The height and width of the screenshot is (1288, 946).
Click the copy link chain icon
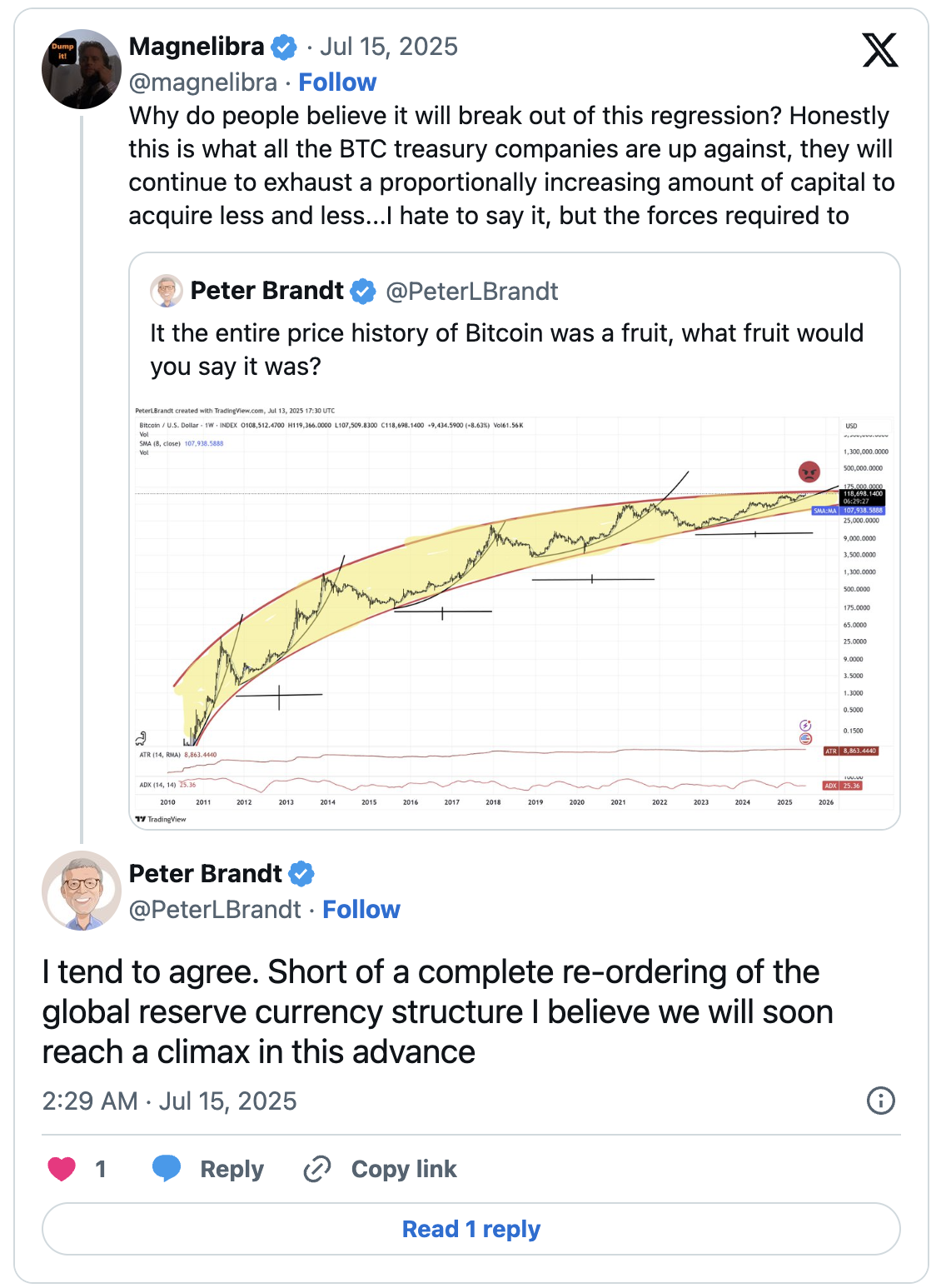317,1169
